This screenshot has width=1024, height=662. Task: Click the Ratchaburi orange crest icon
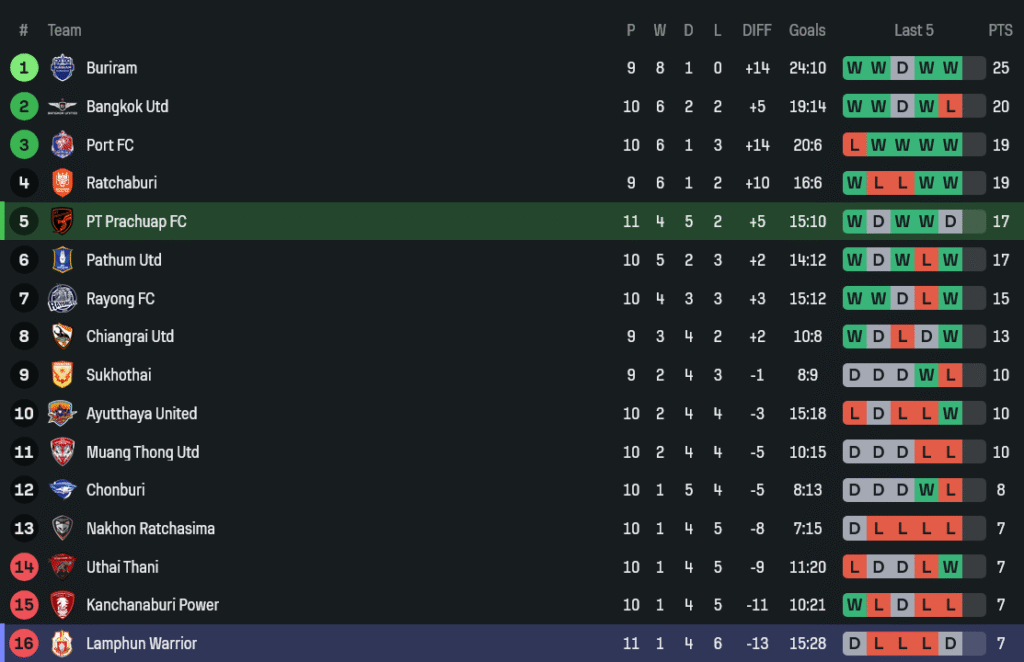pos(62,183)
